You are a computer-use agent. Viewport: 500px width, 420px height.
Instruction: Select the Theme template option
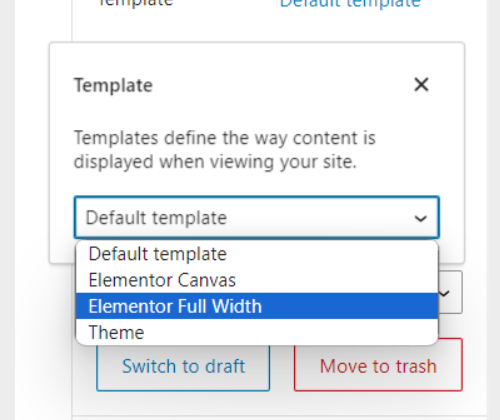(x=257, y=332)
